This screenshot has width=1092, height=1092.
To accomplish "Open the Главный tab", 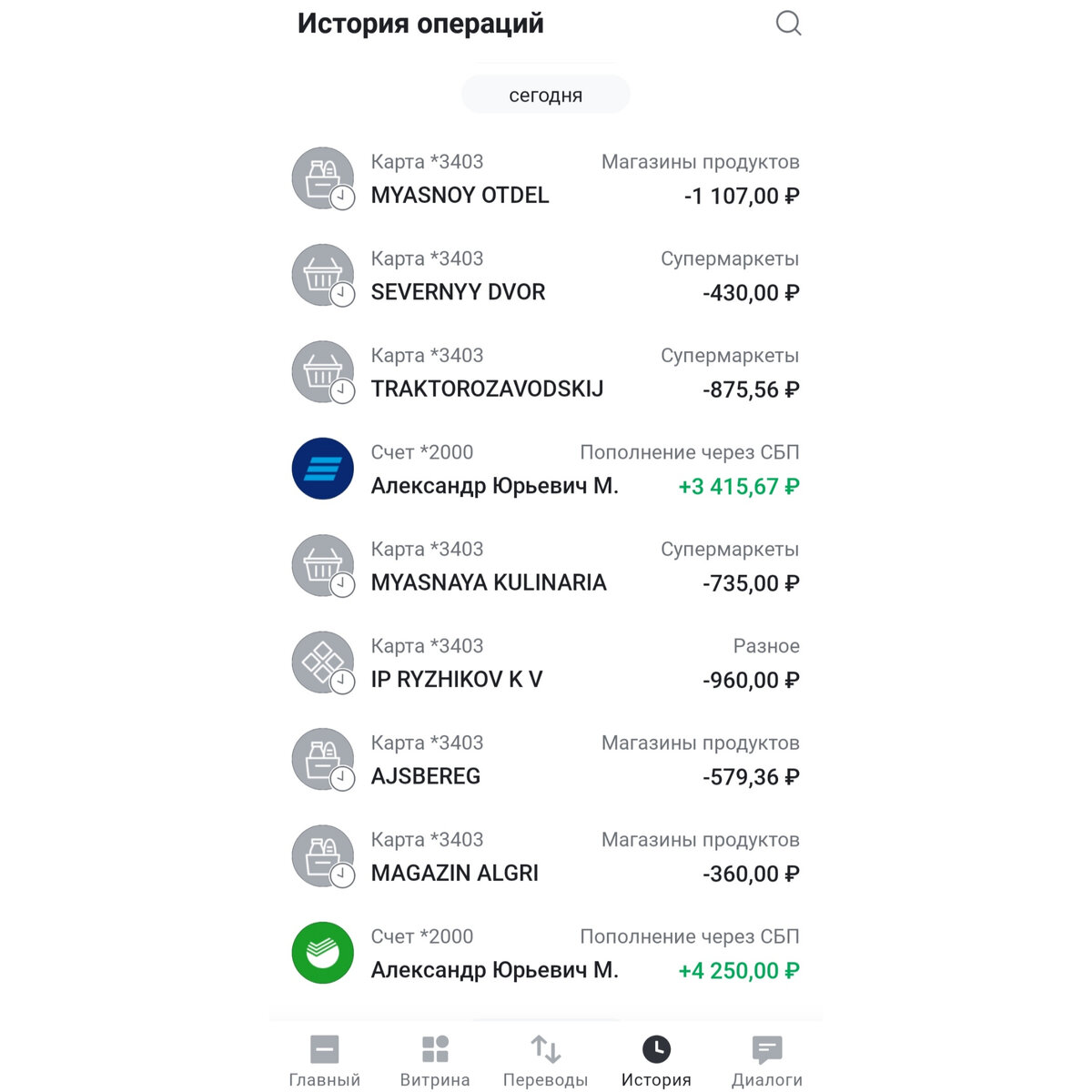I will (325, 1061).
